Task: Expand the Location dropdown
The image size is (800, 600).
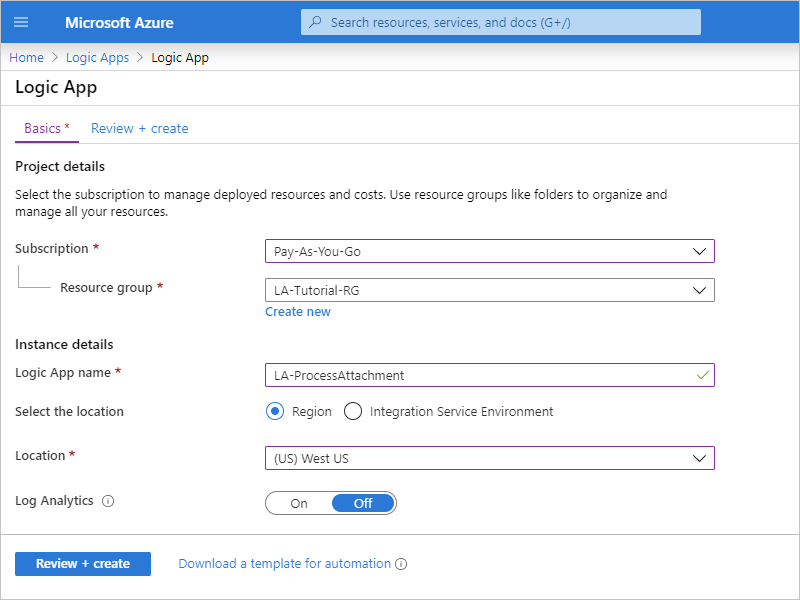Action: click(489, 458)
